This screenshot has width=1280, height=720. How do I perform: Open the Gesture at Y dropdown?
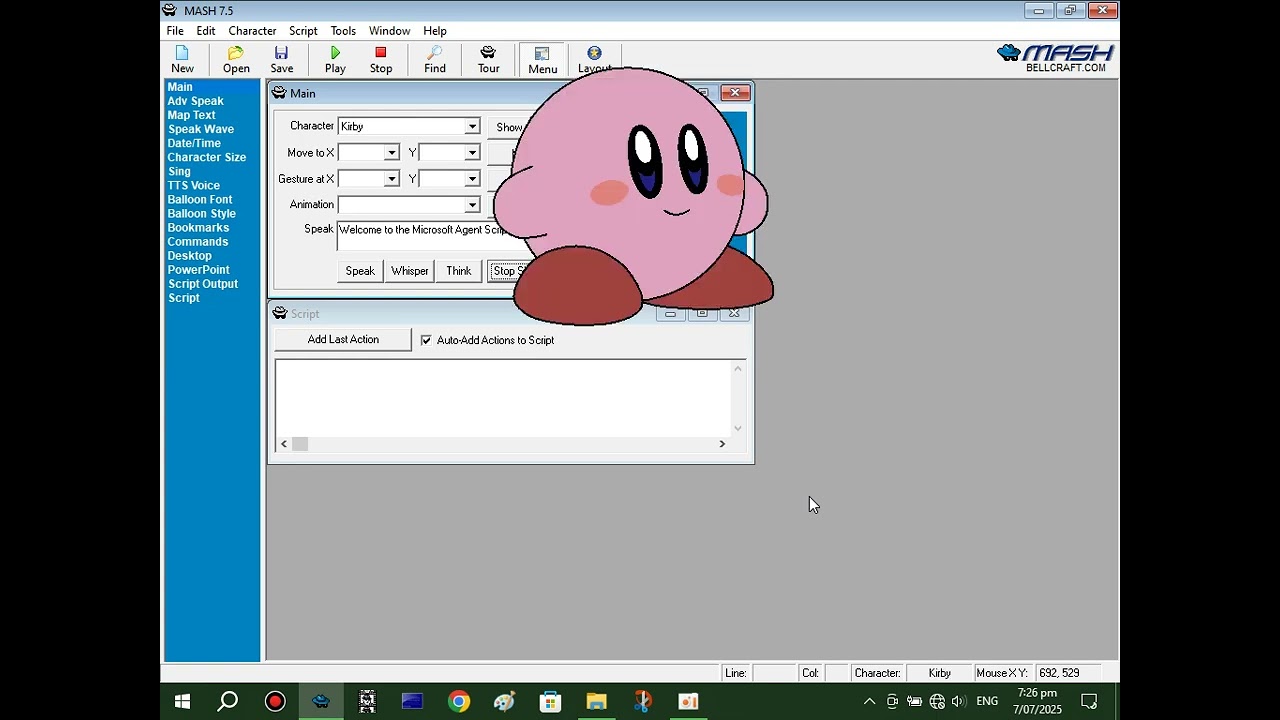click(472, 179)
